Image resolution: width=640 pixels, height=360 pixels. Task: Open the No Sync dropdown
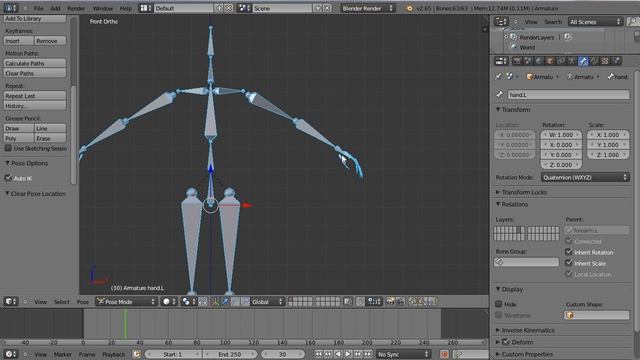(x=403, y=354)
